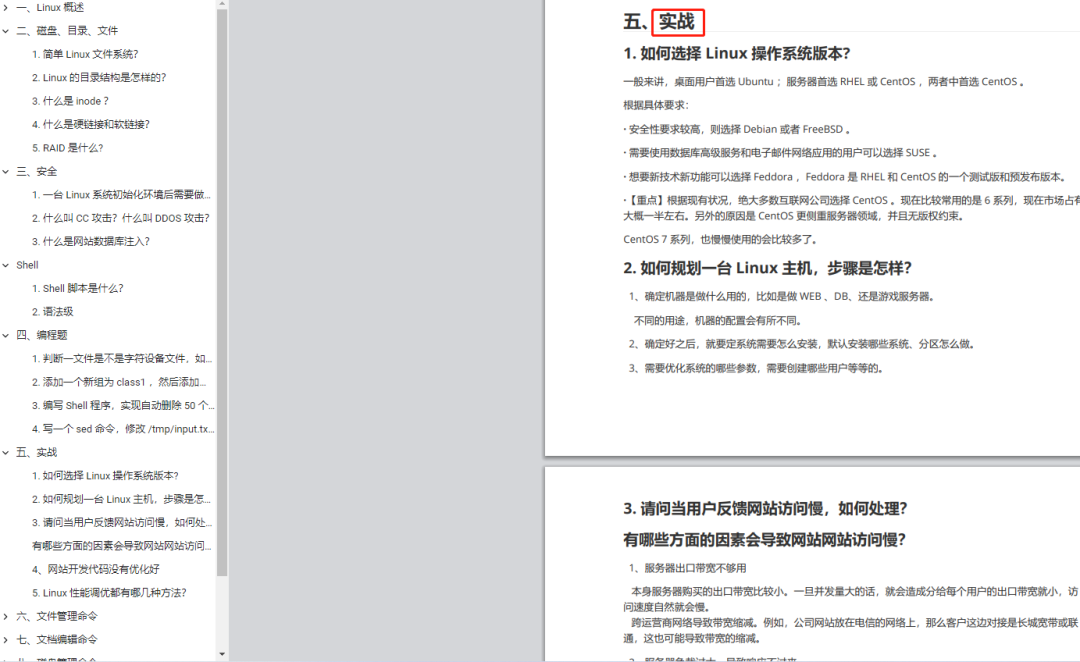Select 4. 写一个 sed 命令 outline entry
The image size is (1080, 662).
(x=123, y=429)
